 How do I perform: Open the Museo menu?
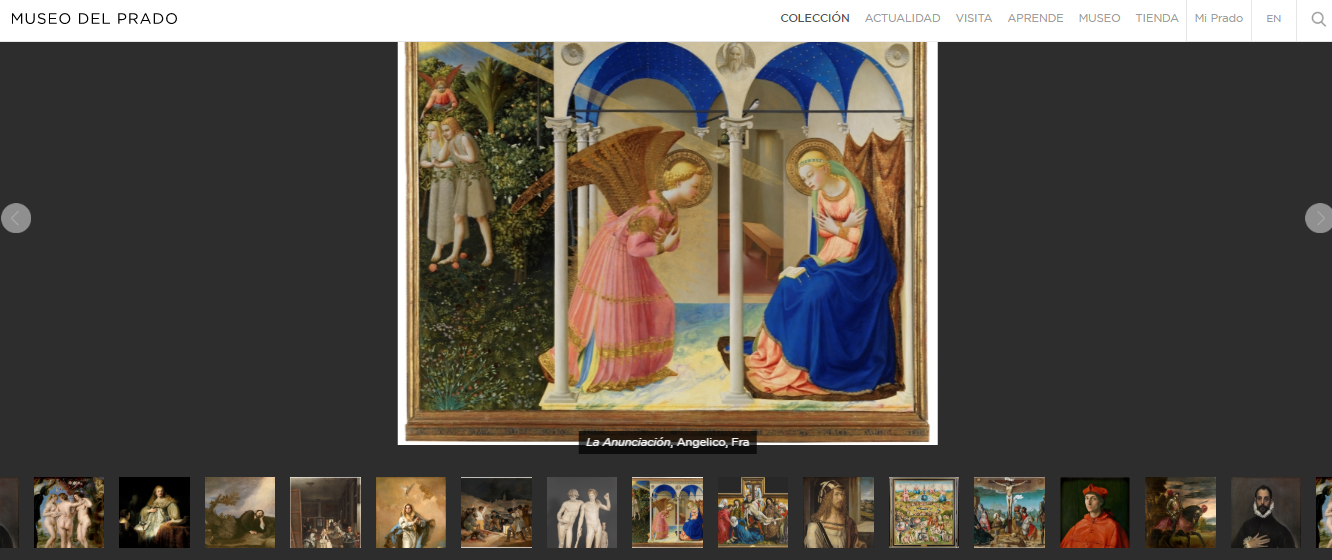coord(1099,18)
